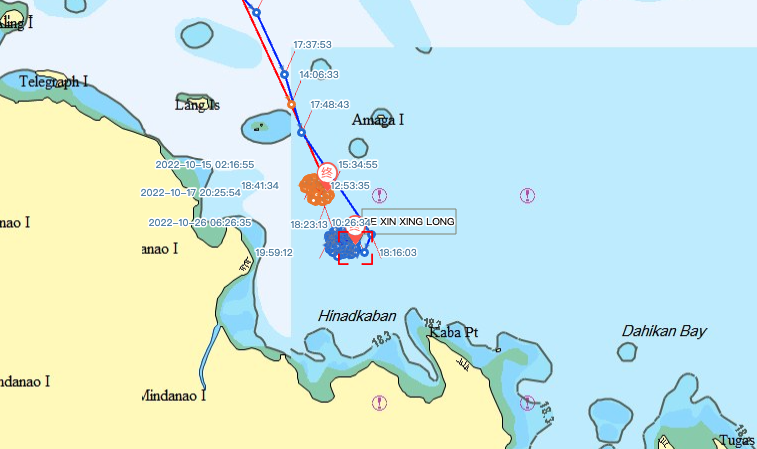Click the Dahikan Bay map label
The width and height of the screenshot is (757, 449).
[x=664, y=331]
